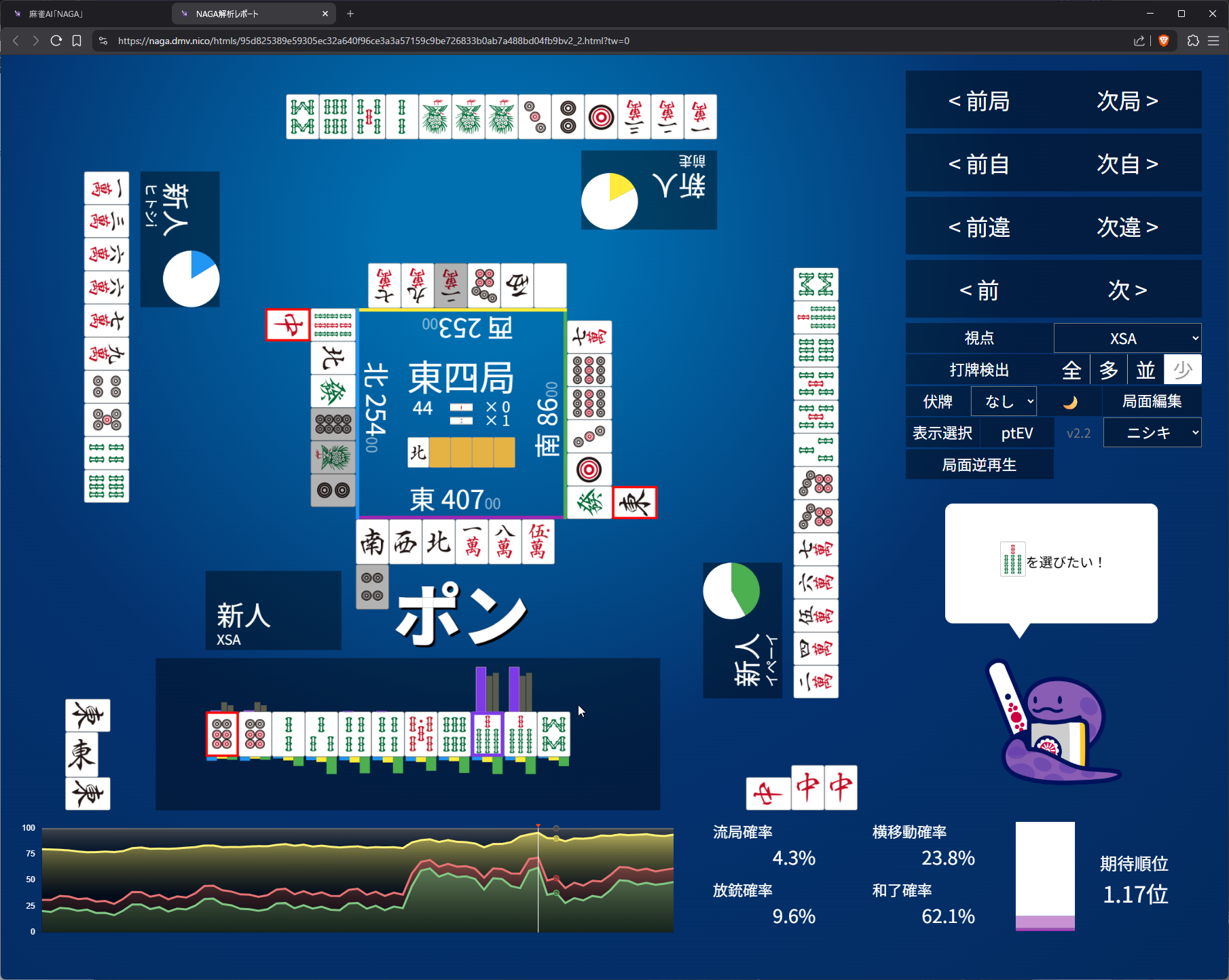Select the 多 discard detection option
1229x980 pixels.
(x=1109, y=370)
